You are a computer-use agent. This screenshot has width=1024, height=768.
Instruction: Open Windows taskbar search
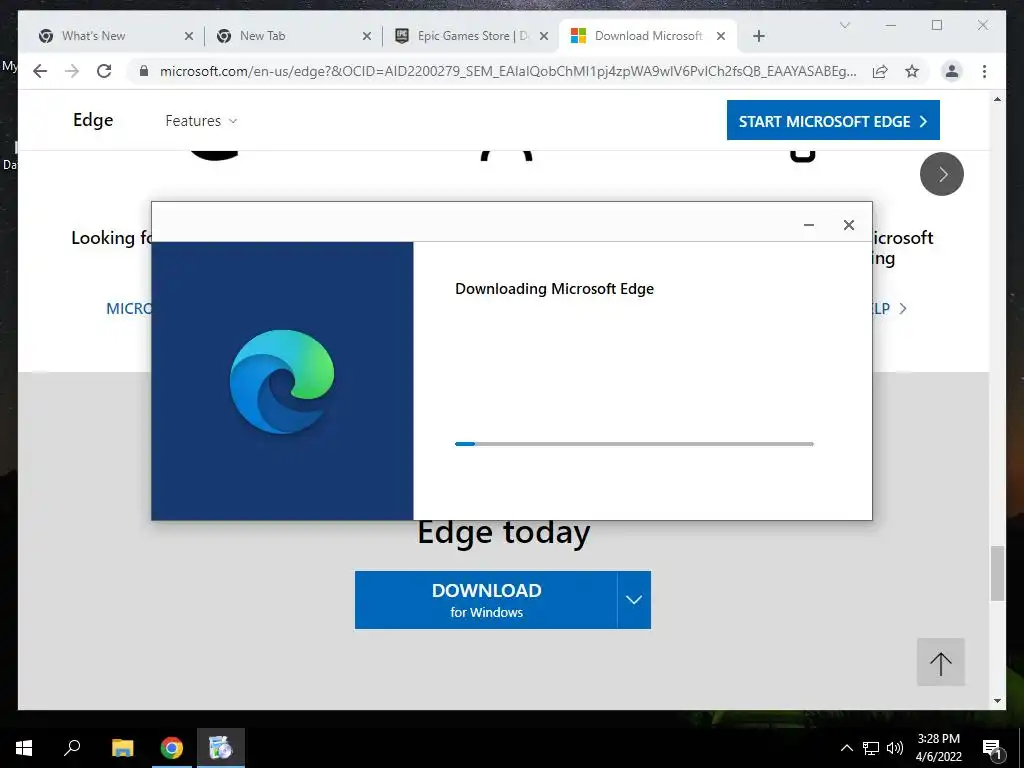pos(72,748)
